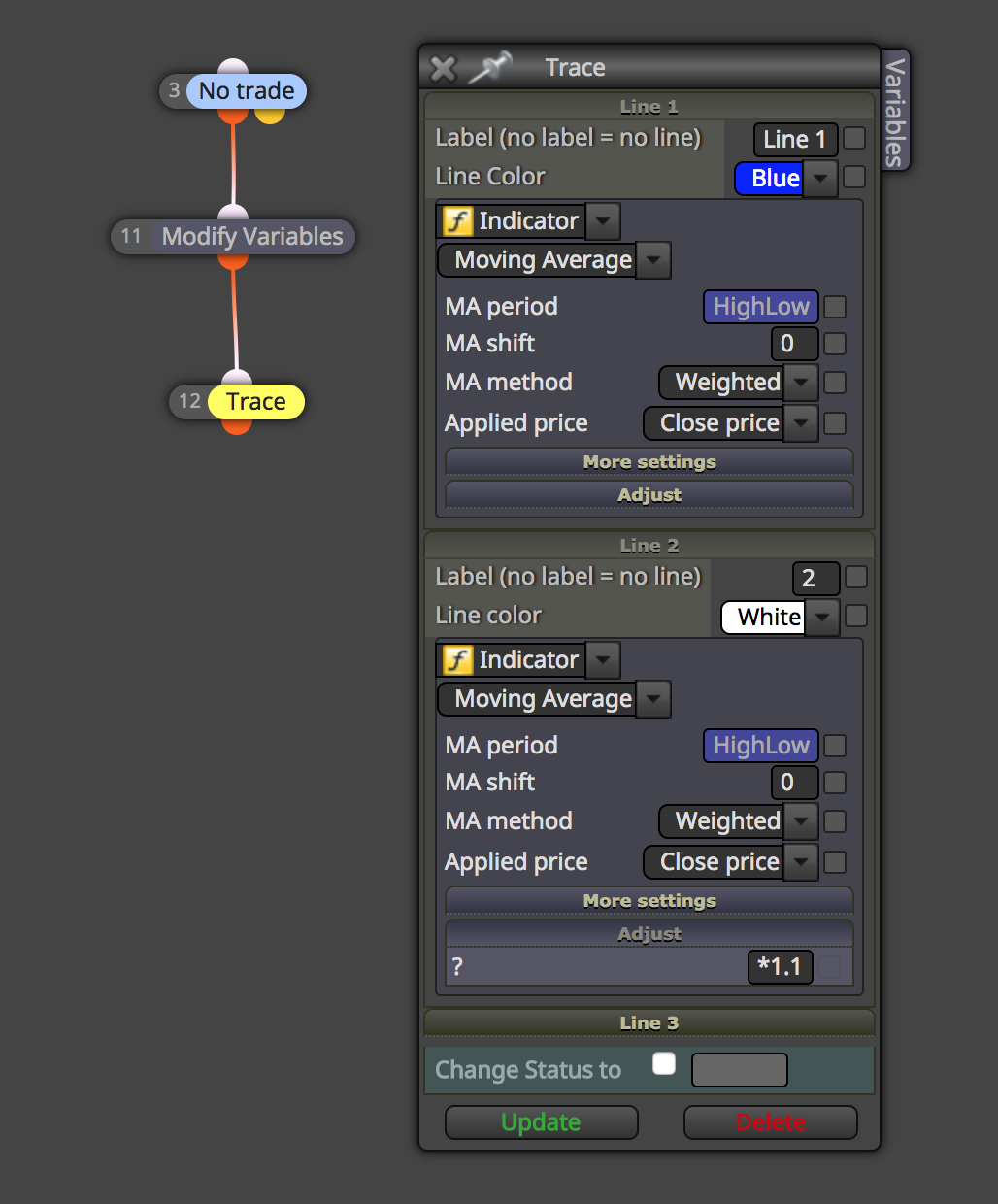The height and width of the screenshot is (1204, 998).
Task: Open Line 2 Weighted MA method dropdown
Action: (x=801, y=821)
